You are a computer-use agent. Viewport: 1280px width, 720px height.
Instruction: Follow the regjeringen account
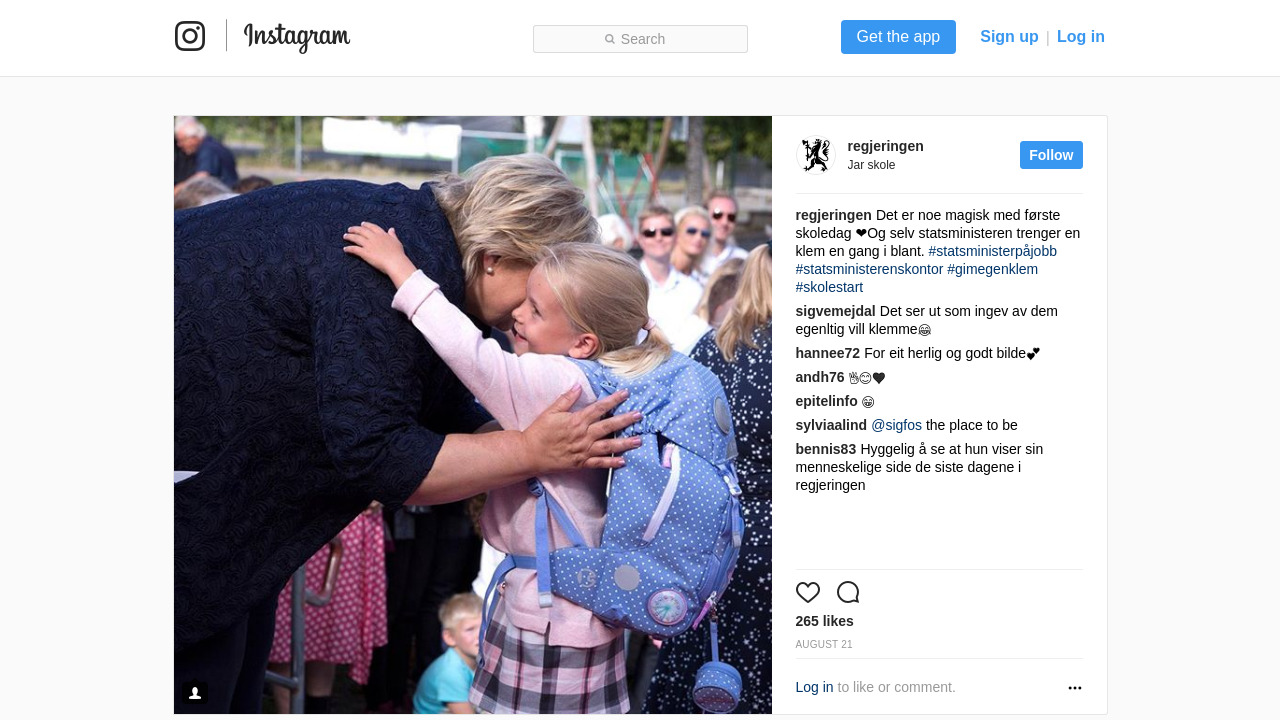(x=1051, y=155)
